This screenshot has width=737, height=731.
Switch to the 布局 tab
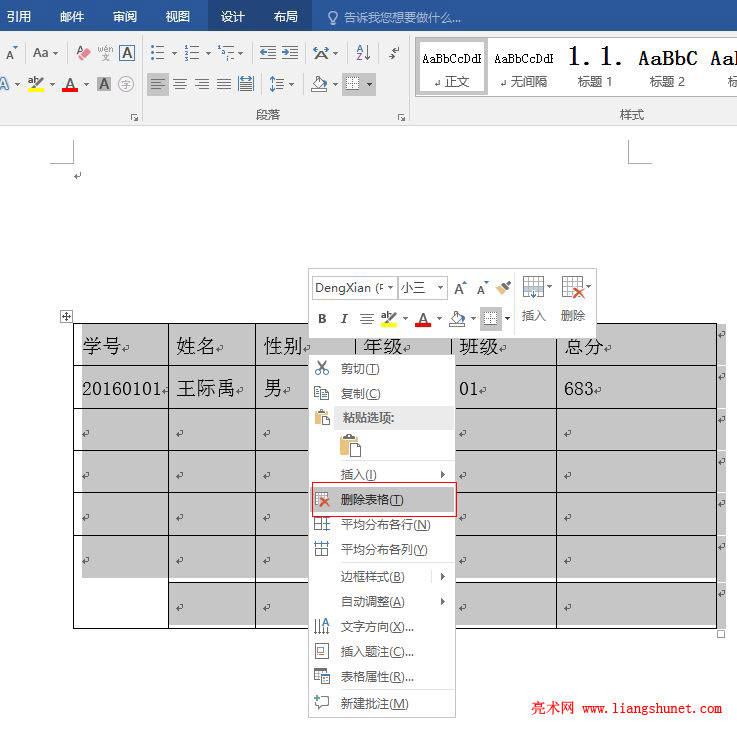(285, 17)
